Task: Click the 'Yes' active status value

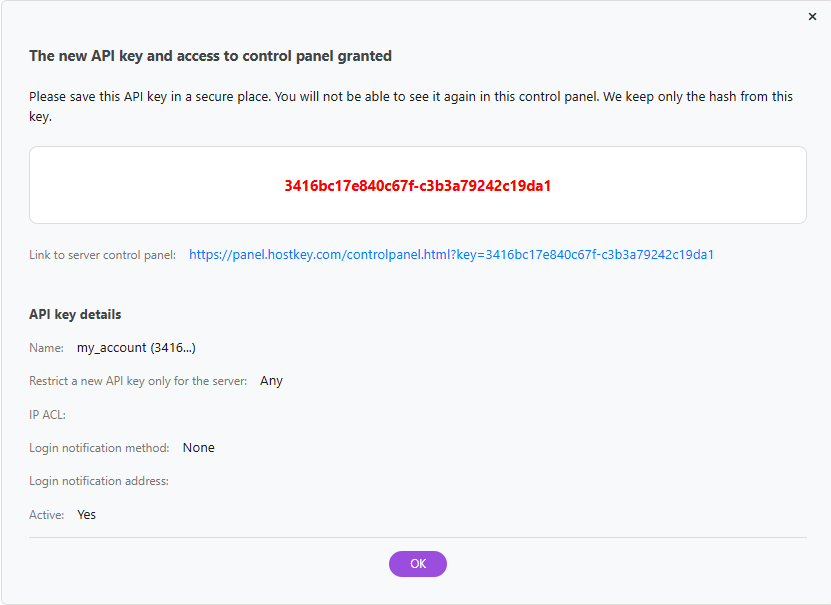Action: 86,515
